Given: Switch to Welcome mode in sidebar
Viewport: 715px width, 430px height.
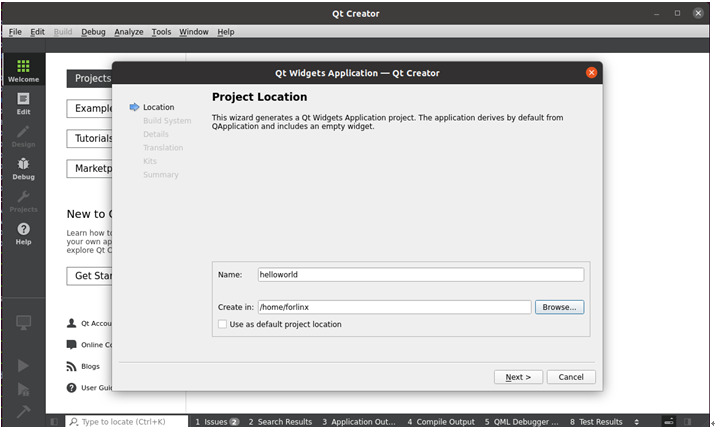Looking at the screenshot, I should [x=23, y=70].
